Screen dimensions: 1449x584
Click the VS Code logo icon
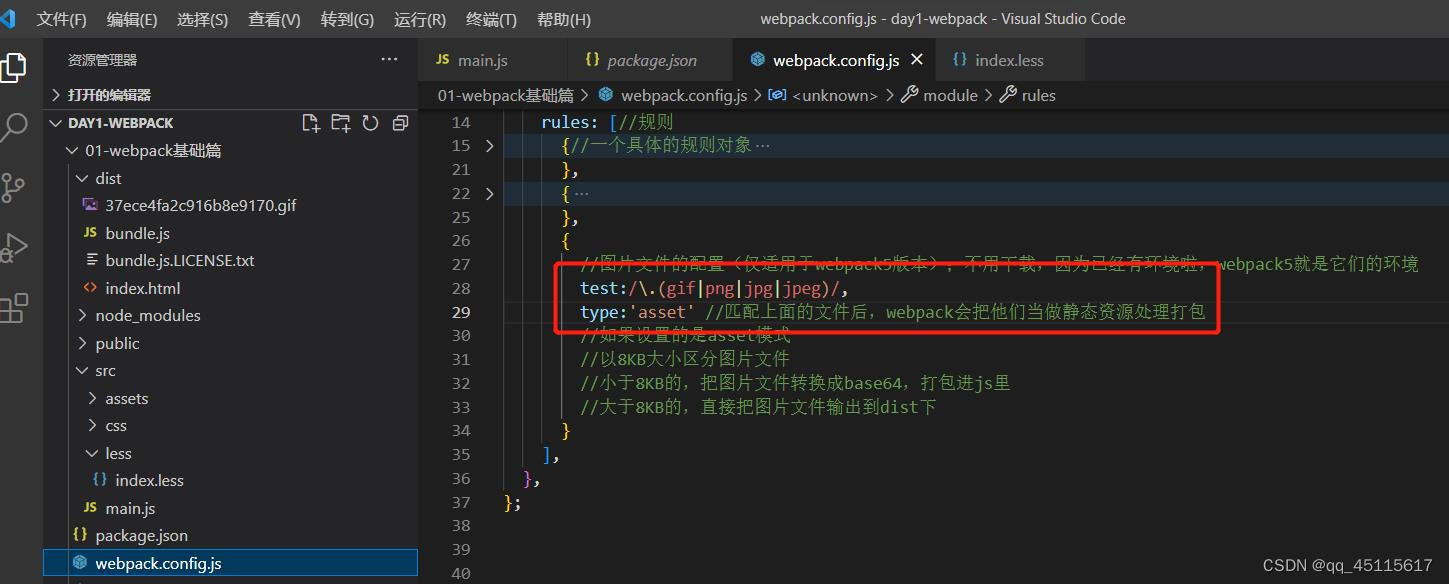(x=7, y=18)
